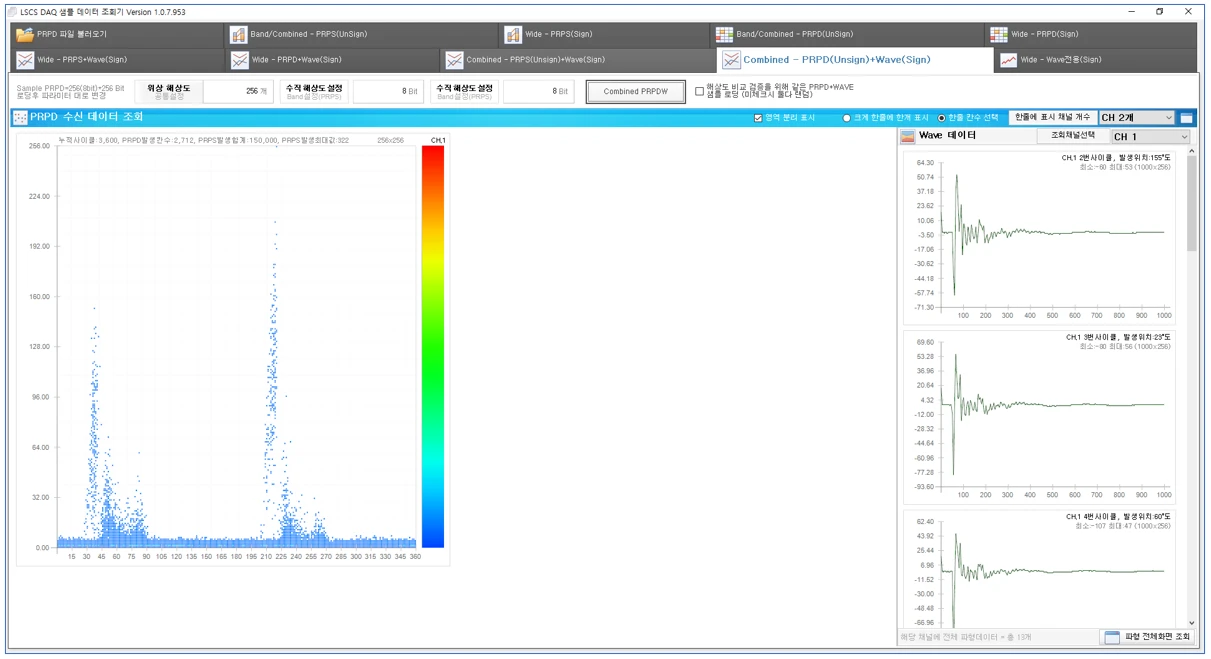Click wave icon of Wide PRPS+Wave tab
This screenshot has height=659, width=1211.
point(24,60)
